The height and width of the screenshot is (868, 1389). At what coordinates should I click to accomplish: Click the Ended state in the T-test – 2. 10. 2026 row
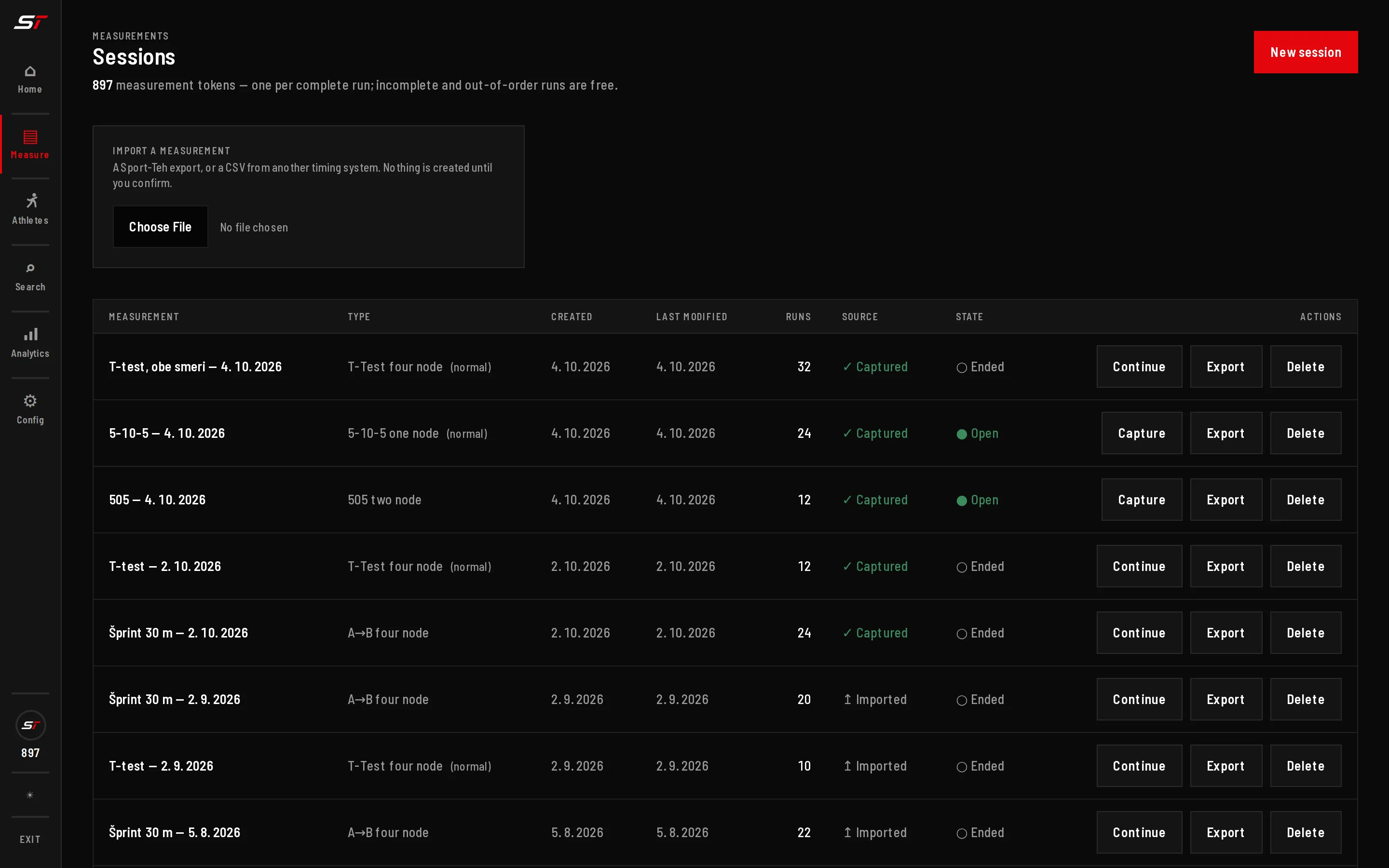tap(980, 567)
